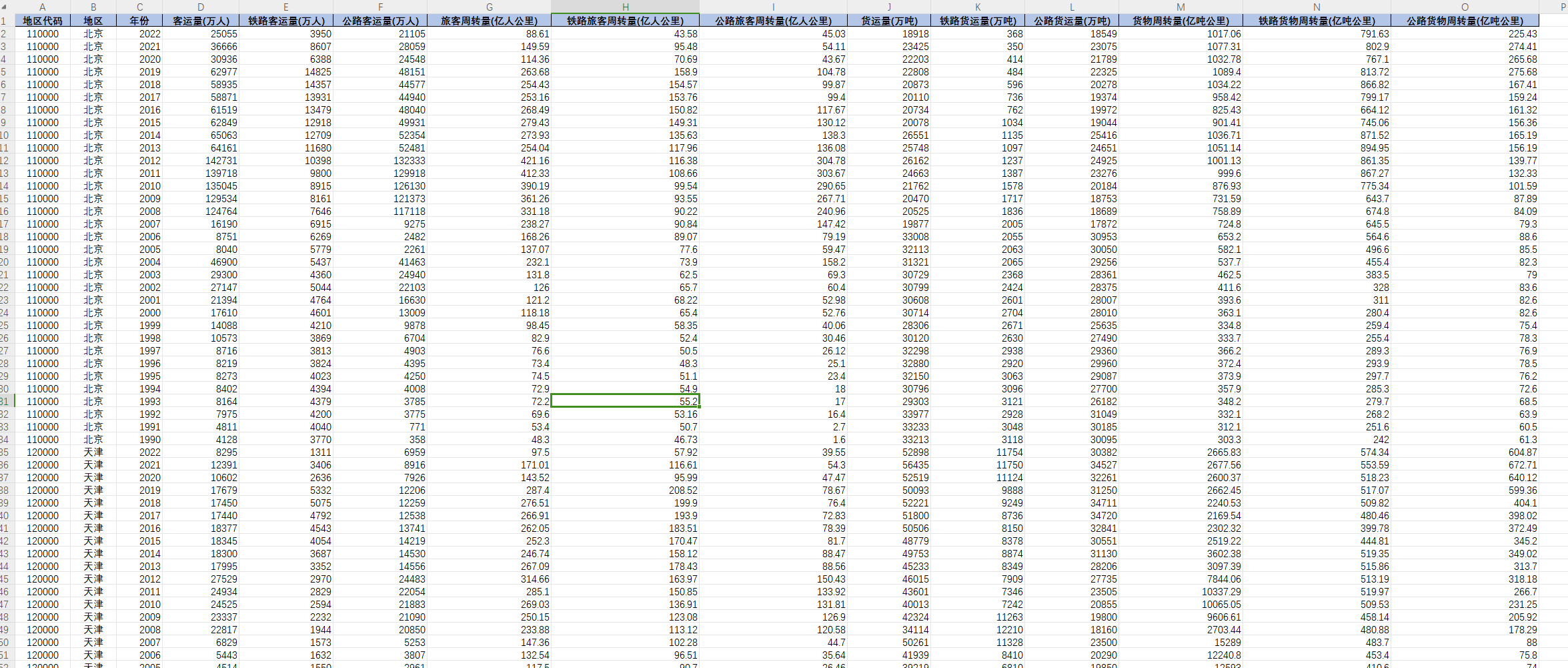Image resolution: width=1568 pixels, height=668 pixels.
Task: Click the 货运量(万吨) header cell
Action: click(889, 21)
